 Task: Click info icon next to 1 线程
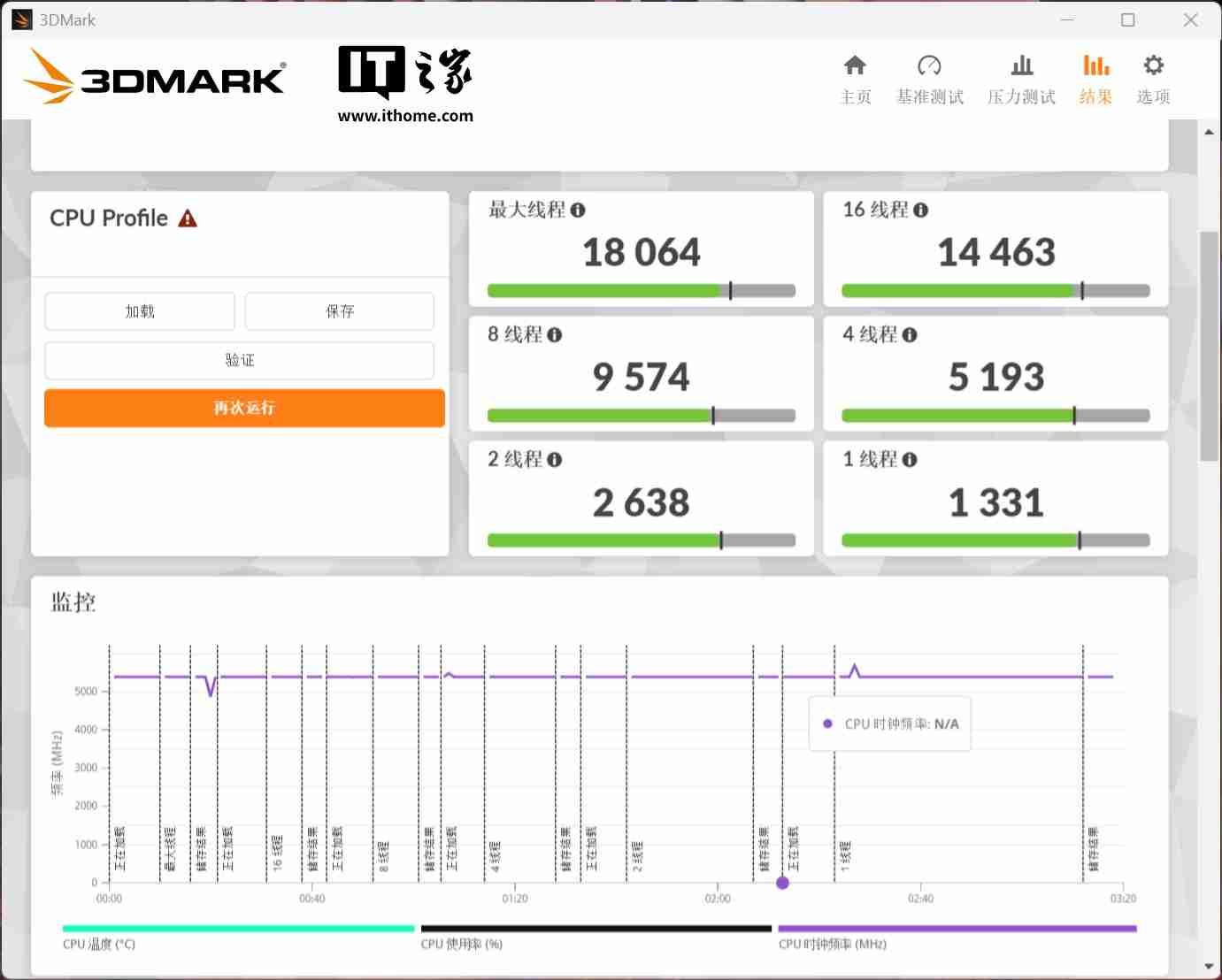[910, 460]
